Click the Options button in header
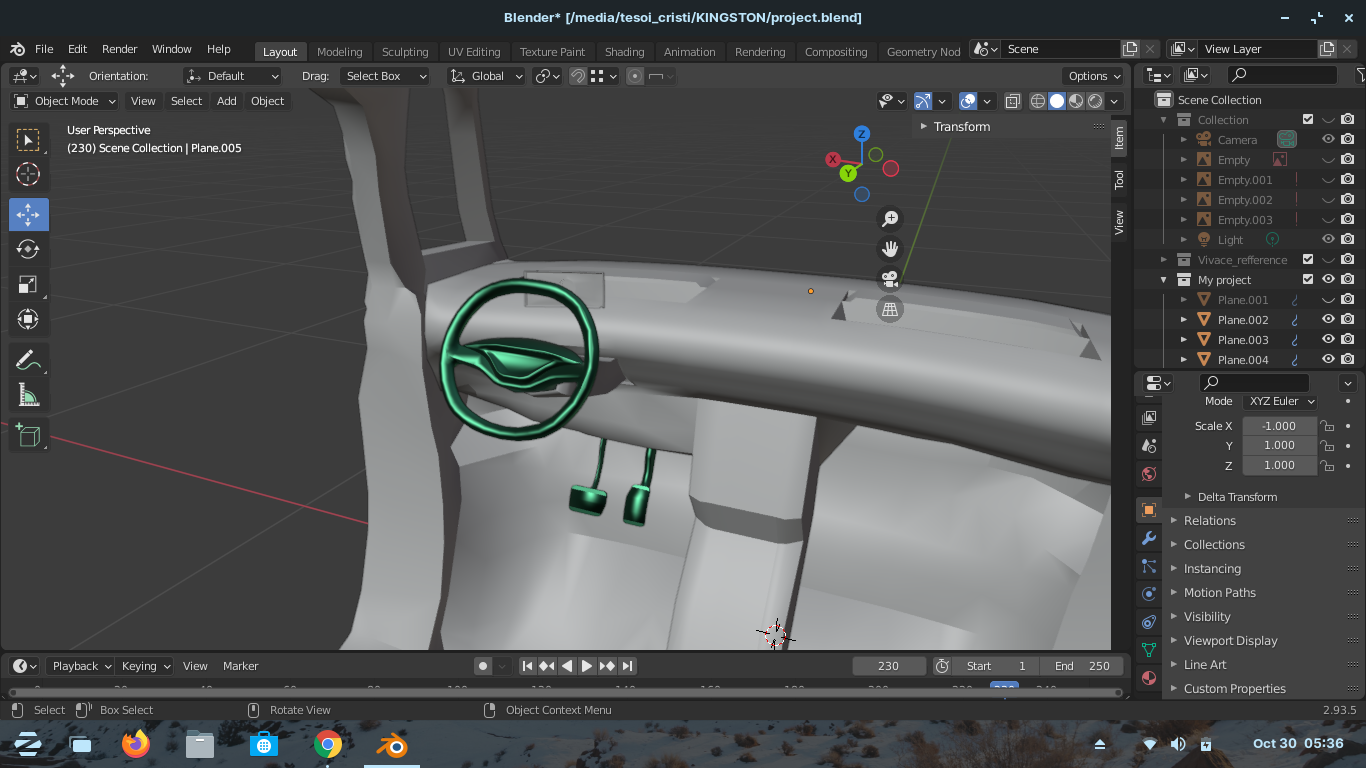1366x768 pixels. tap(1093, 76)
